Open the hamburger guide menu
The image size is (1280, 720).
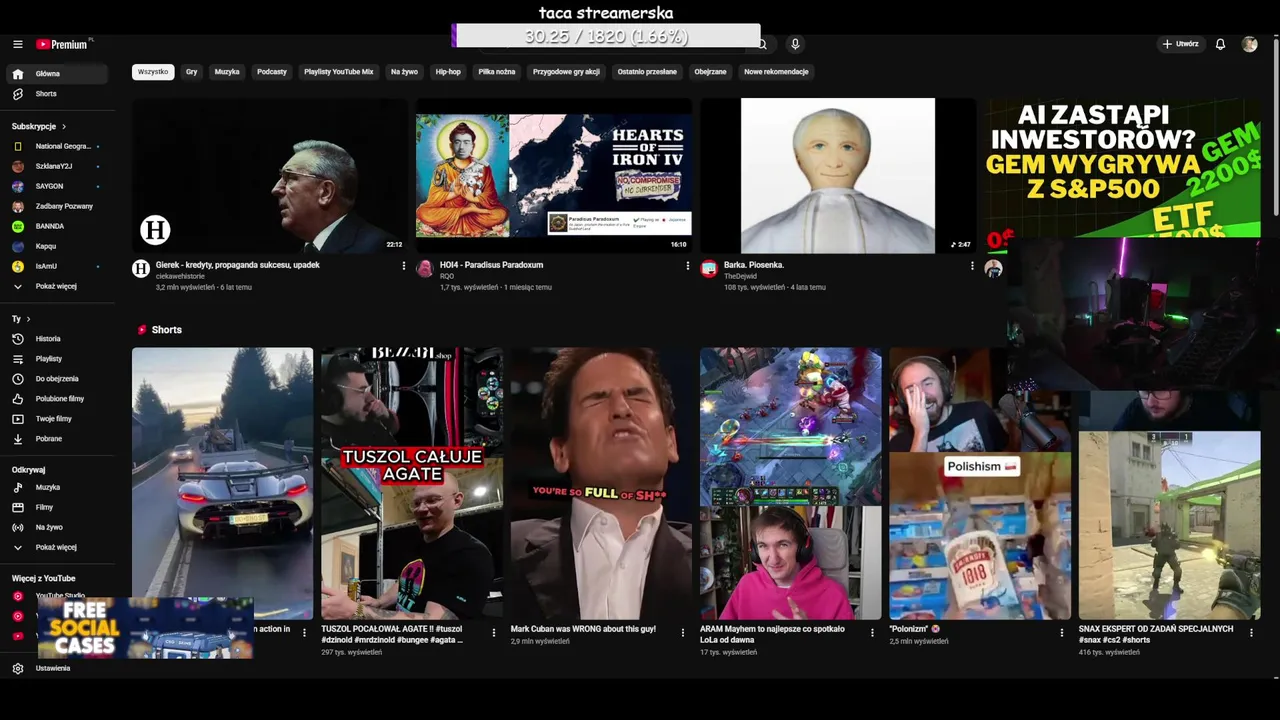click(17, 44)
